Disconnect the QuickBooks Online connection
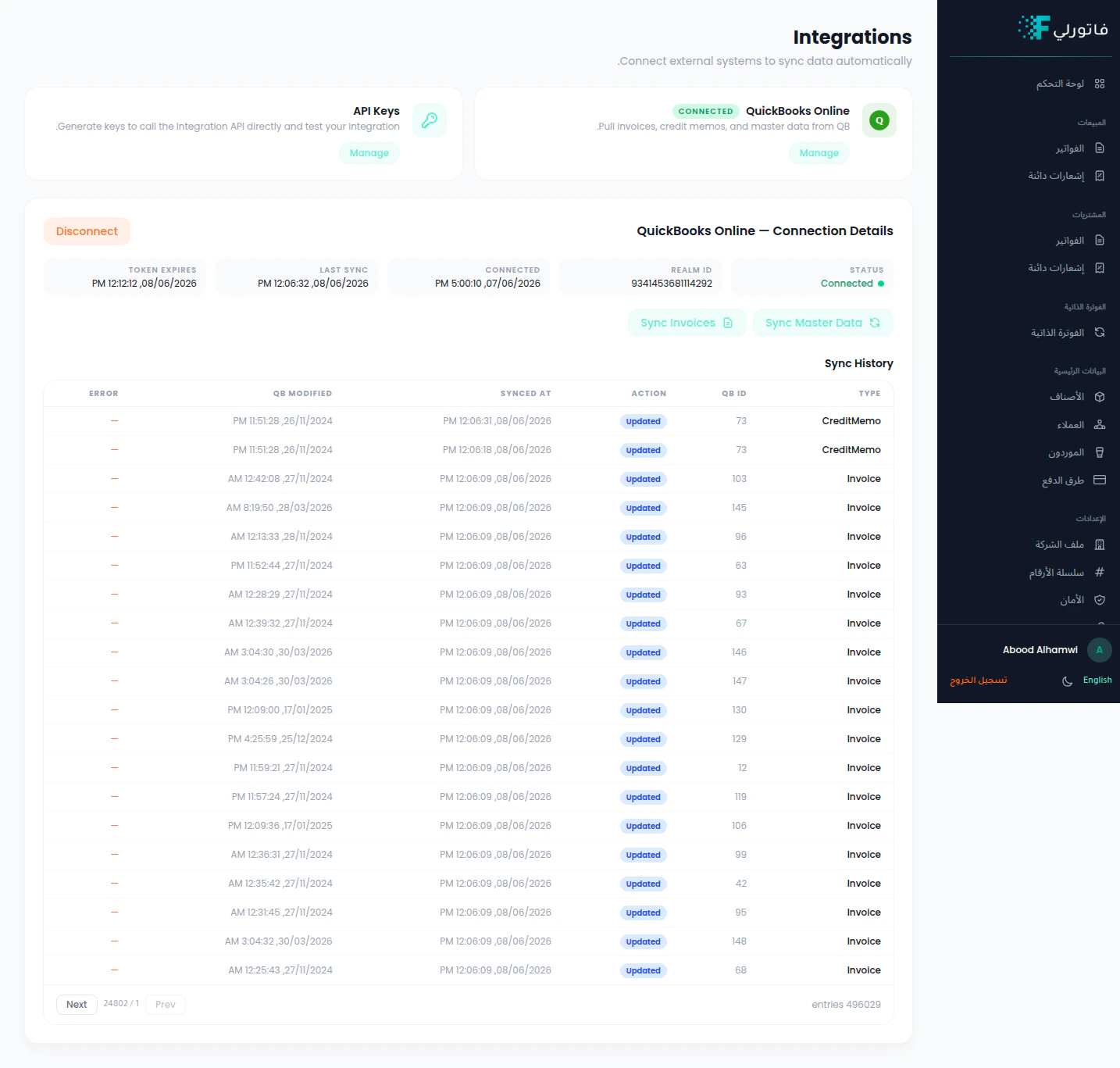 [x=87, y=231]
